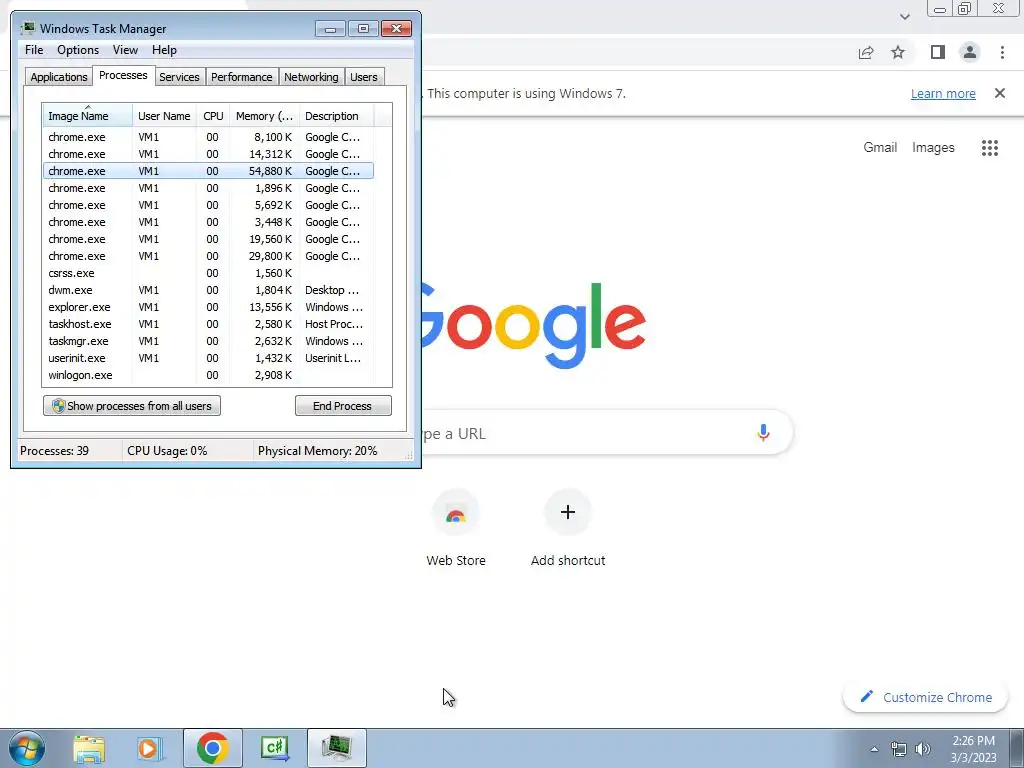1024x768 pixels.
Task: Expand Chrome tab search chevron
Action: (904, 17)
